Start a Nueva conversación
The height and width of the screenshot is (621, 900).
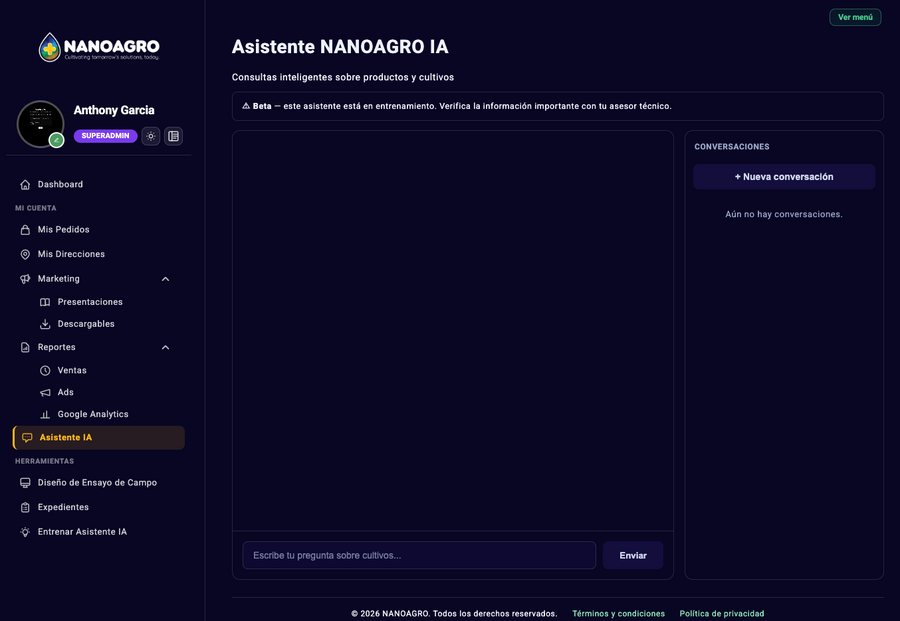click(x=784, y=177)
